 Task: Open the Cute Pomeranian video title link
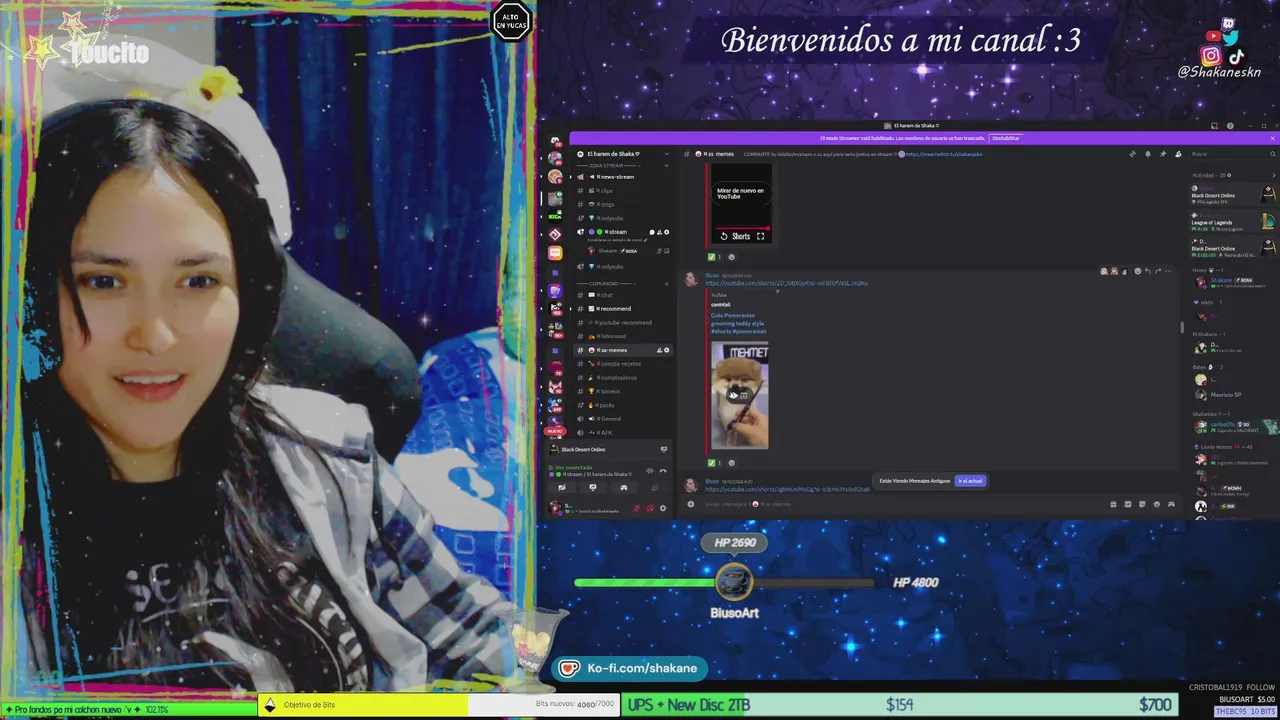(738, 322)
